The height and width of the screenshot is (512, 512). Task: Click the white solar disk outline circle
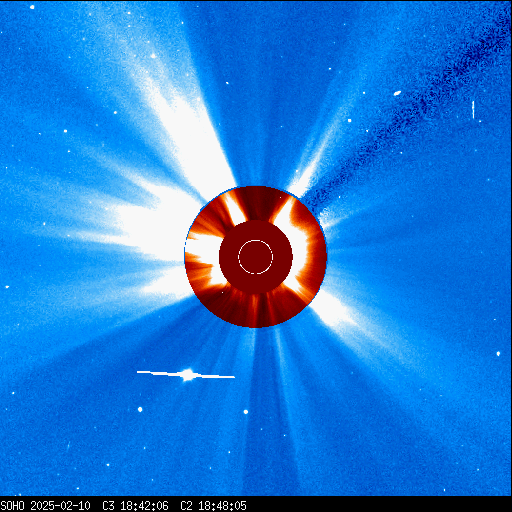click(255, 257)
